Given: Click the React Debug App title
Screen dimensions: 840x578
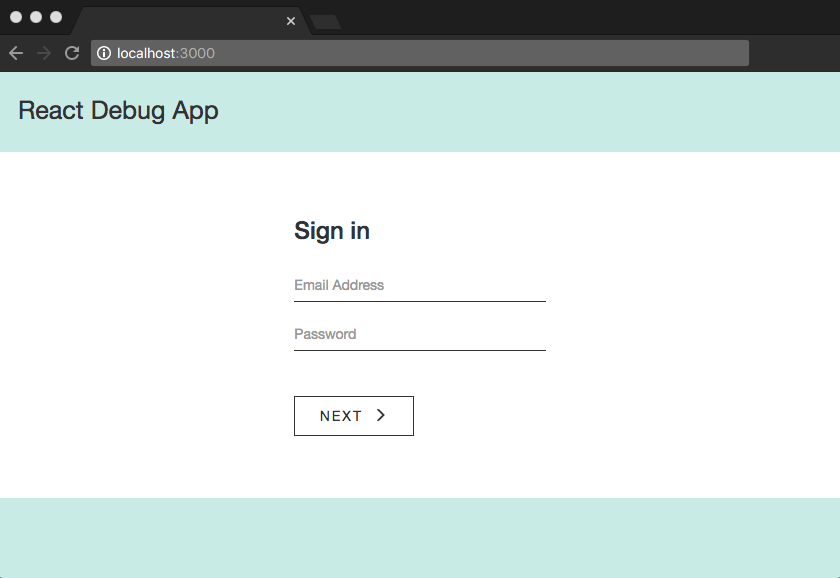Looking at the screenshot, I should coord(118,111).
